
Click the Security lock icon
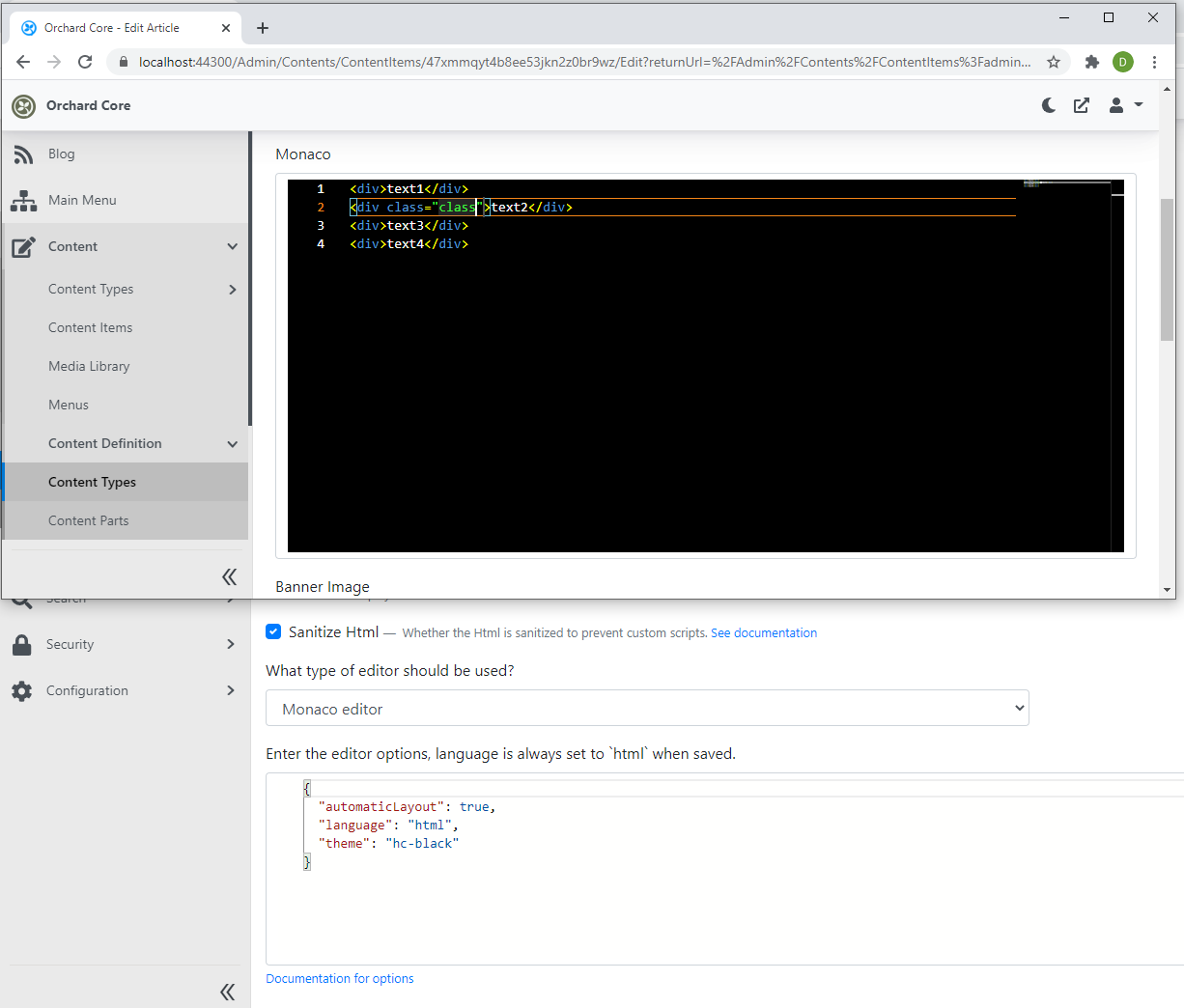pos(22,645)
